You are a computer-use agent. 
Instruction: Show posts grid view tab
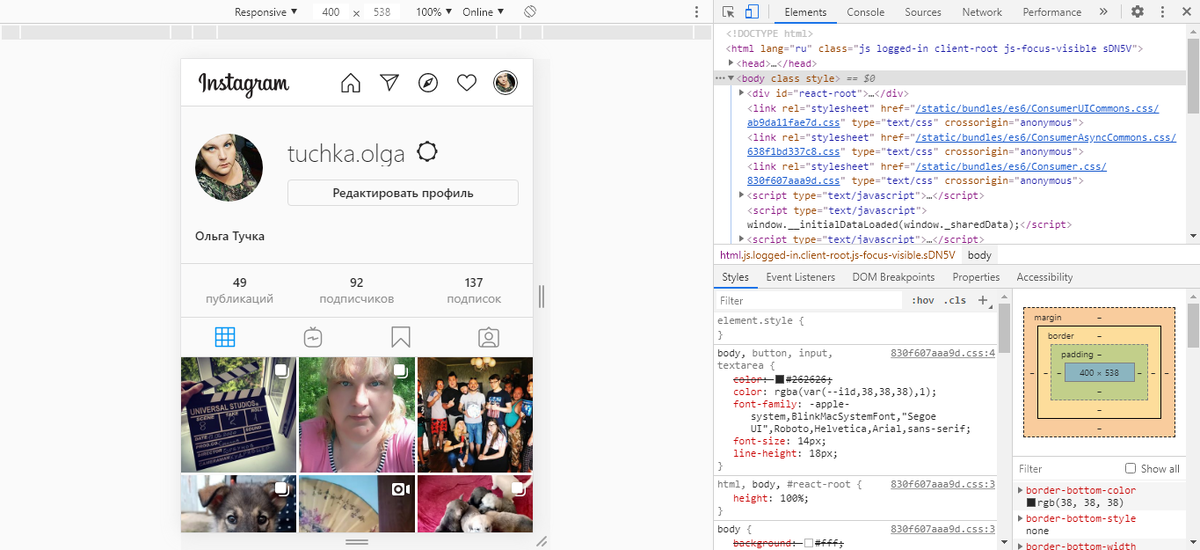(225, 337)
